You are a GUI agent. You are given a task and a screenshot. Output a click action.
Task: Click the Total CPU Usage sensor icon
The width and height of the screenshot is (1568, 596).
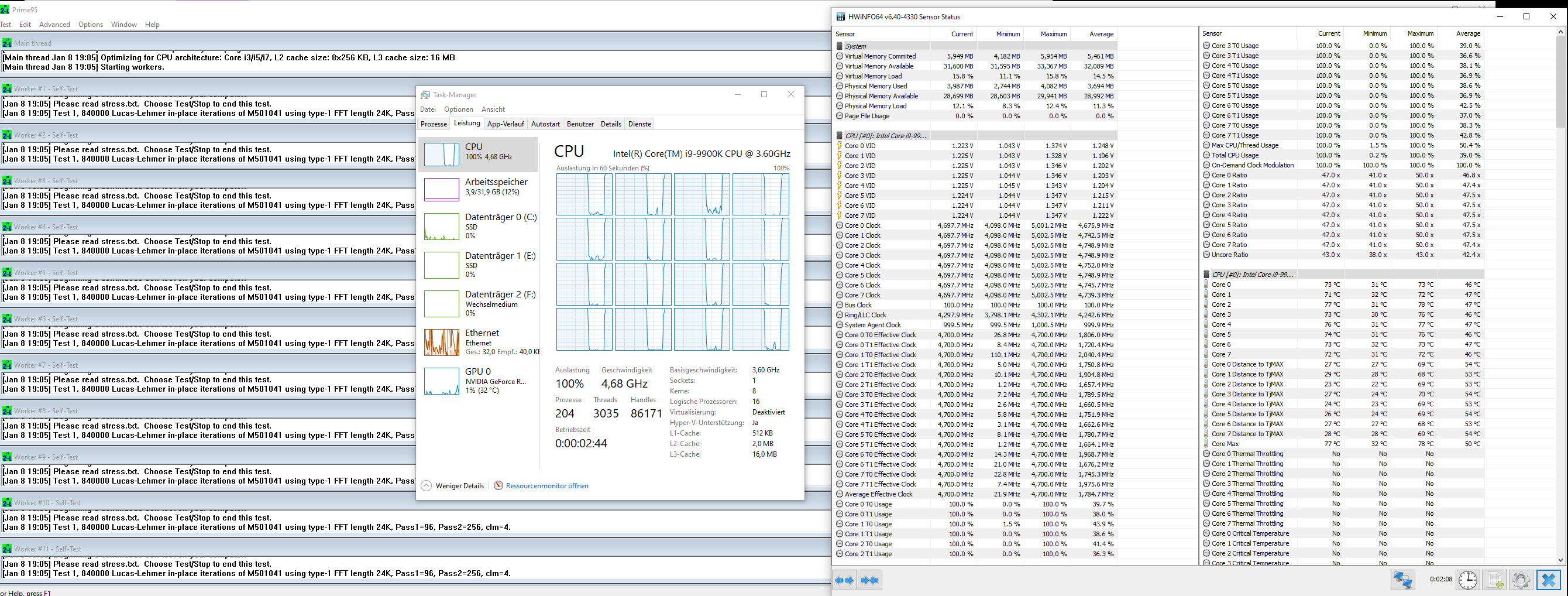[1206, 155]
